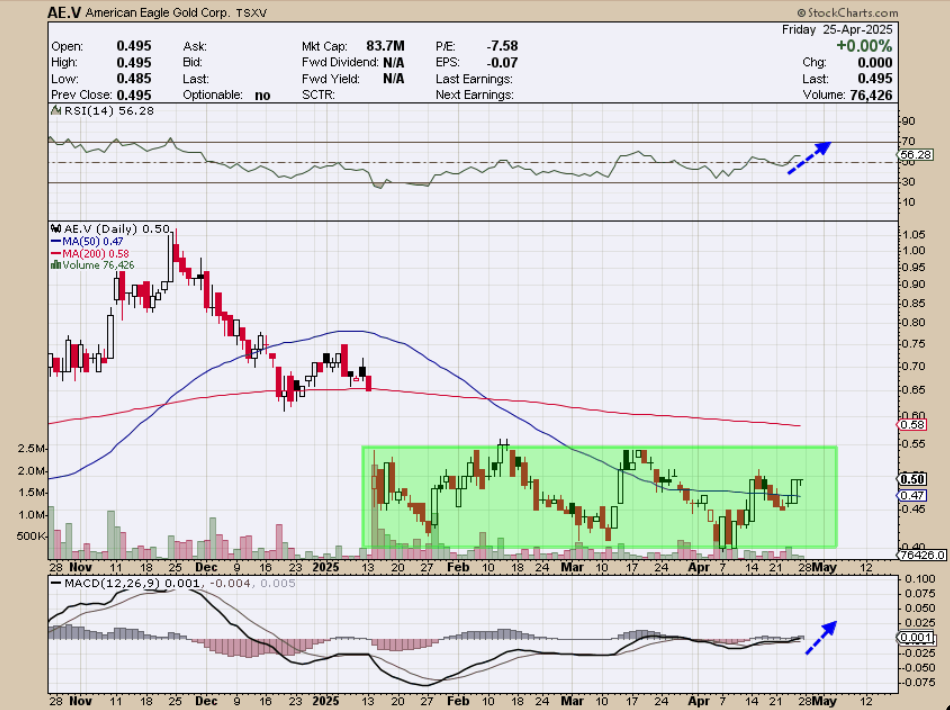
Task: Click the 90 level on the RSI axis
Action: 908,122
